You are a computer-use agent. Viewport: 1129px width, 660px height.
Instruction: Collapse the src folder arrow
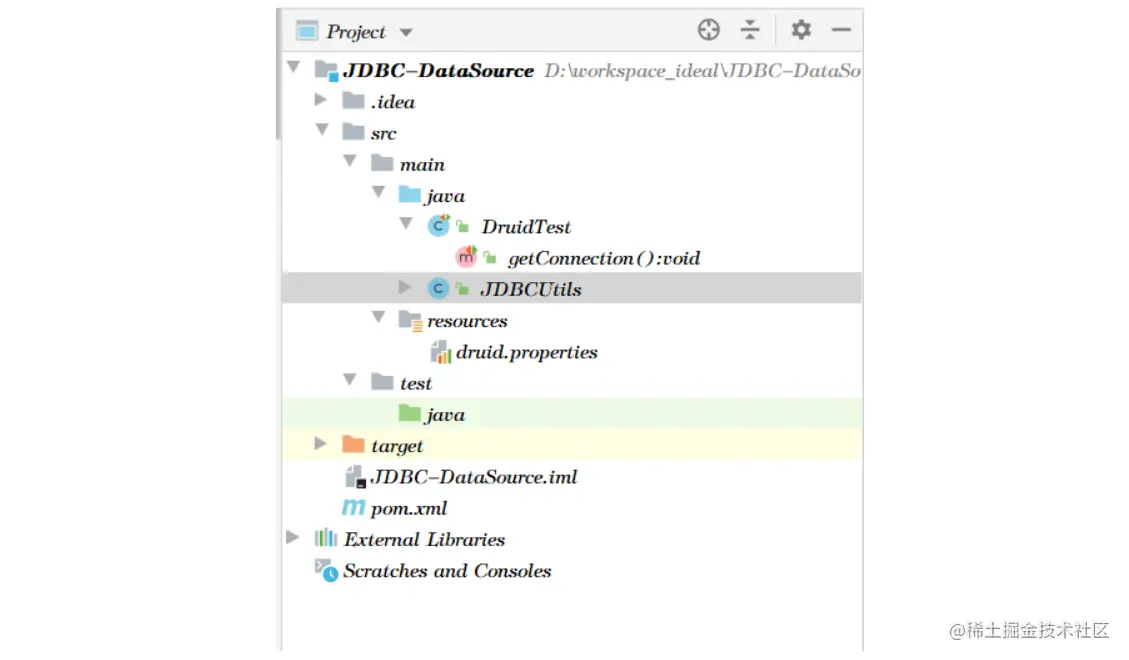pos(322,130)
